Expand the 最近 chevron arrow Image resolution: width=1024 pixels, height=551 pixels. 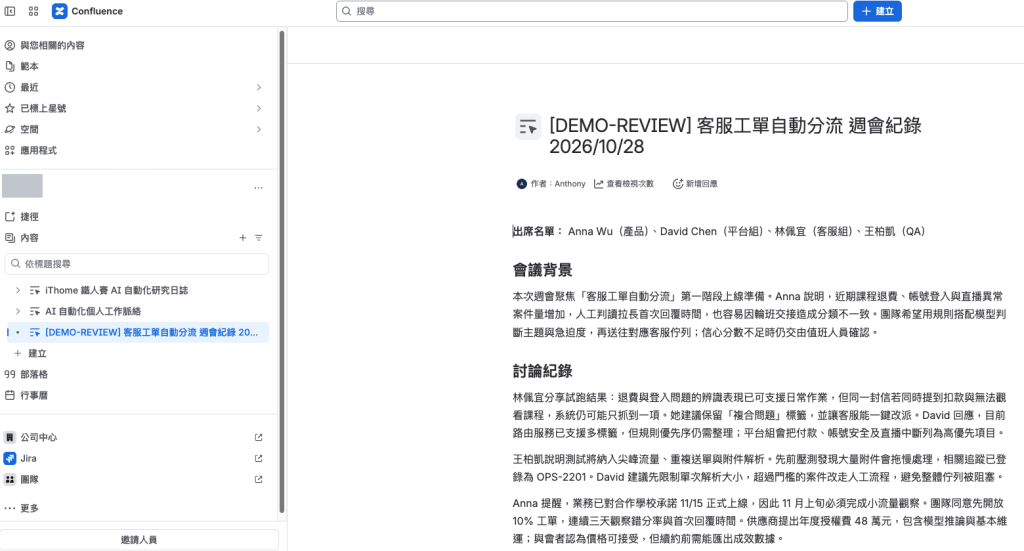pyautogui.click(x=259, y=87)
